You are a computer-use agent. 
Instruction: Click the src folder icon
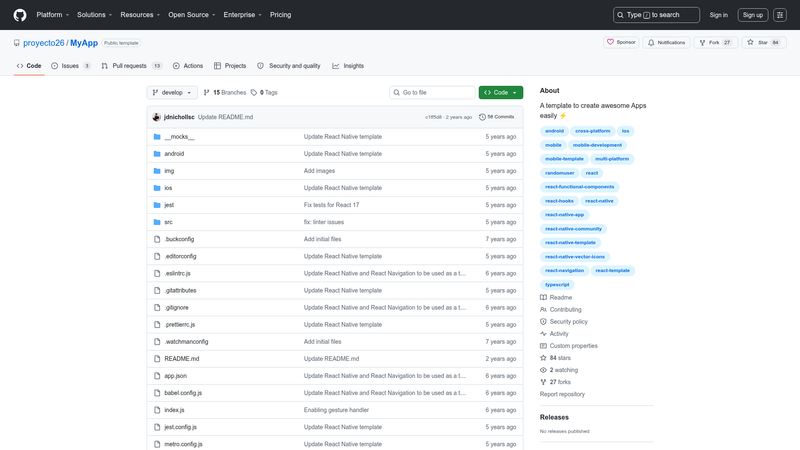tap(157, 222)
